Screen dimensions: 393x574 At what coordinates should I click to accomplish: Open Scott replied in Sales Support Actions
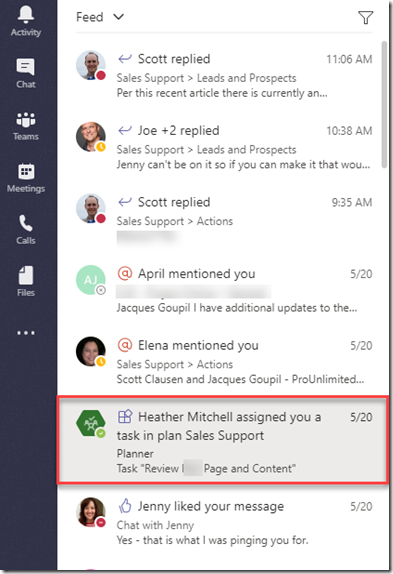[x=224, y=219]
